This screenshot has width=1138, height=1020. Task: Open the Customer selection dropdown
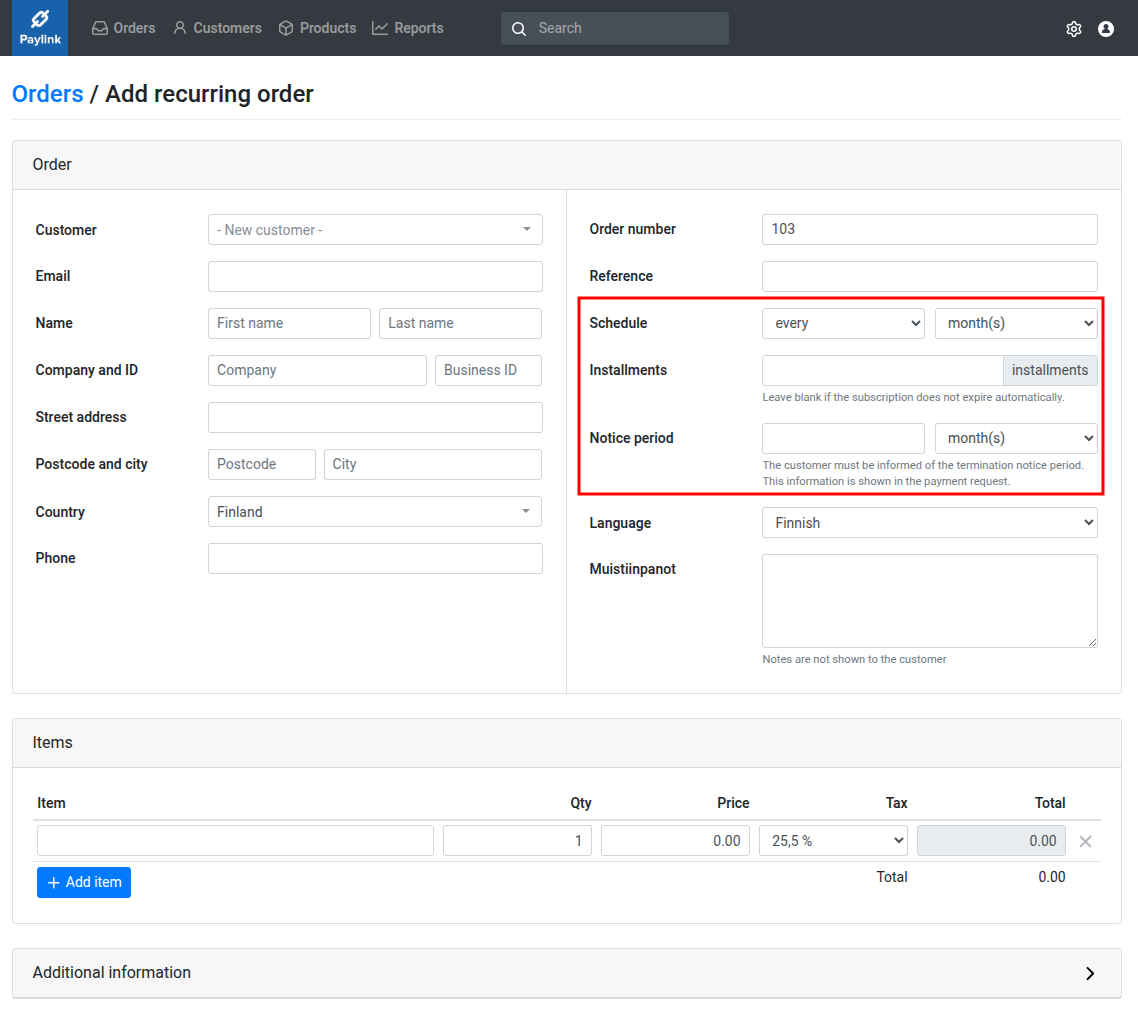pyautogui.click(x=375, y=230)
